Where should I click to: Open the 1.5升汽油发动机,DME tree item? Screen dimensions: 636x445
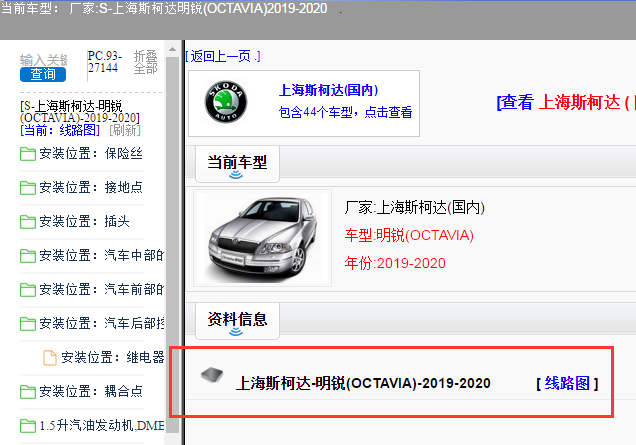[x=101, y=426]
